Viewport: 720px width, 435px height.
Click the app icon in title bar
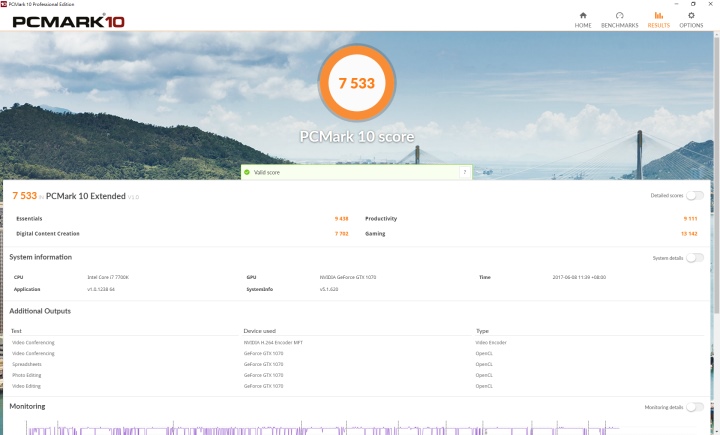click(4, 4)
